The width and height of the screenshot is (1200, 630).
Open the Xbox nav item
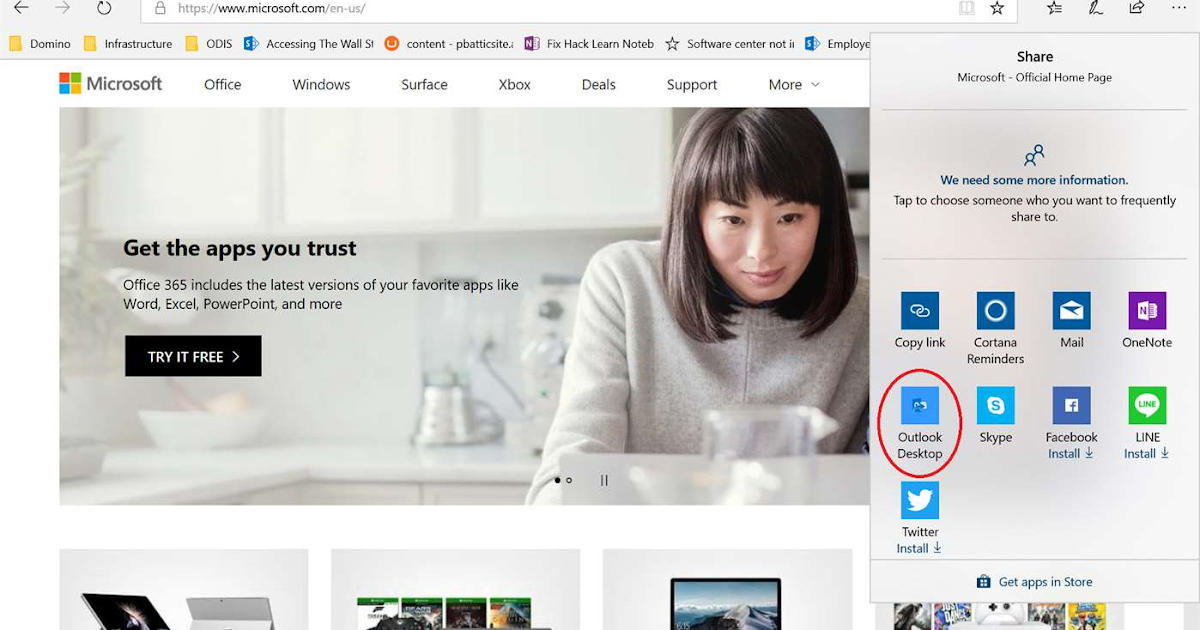(x=514, y=85)
